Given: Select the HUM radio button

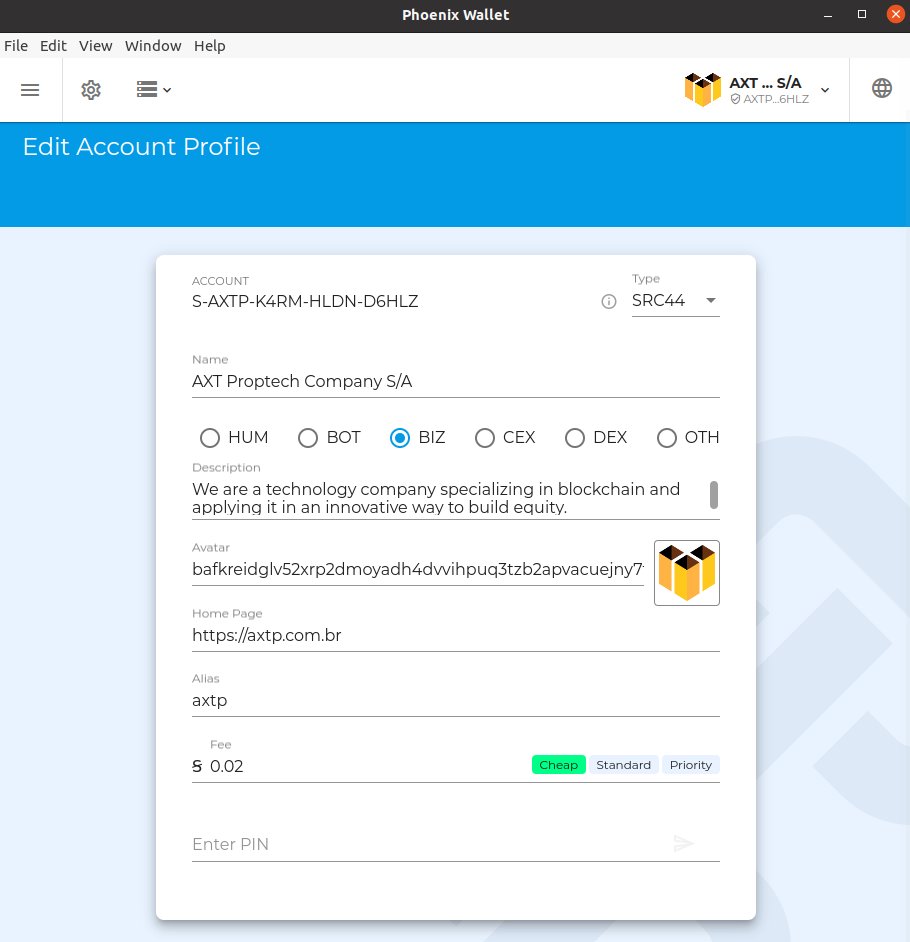Looking at the screenshot, I should click(210, 438).
